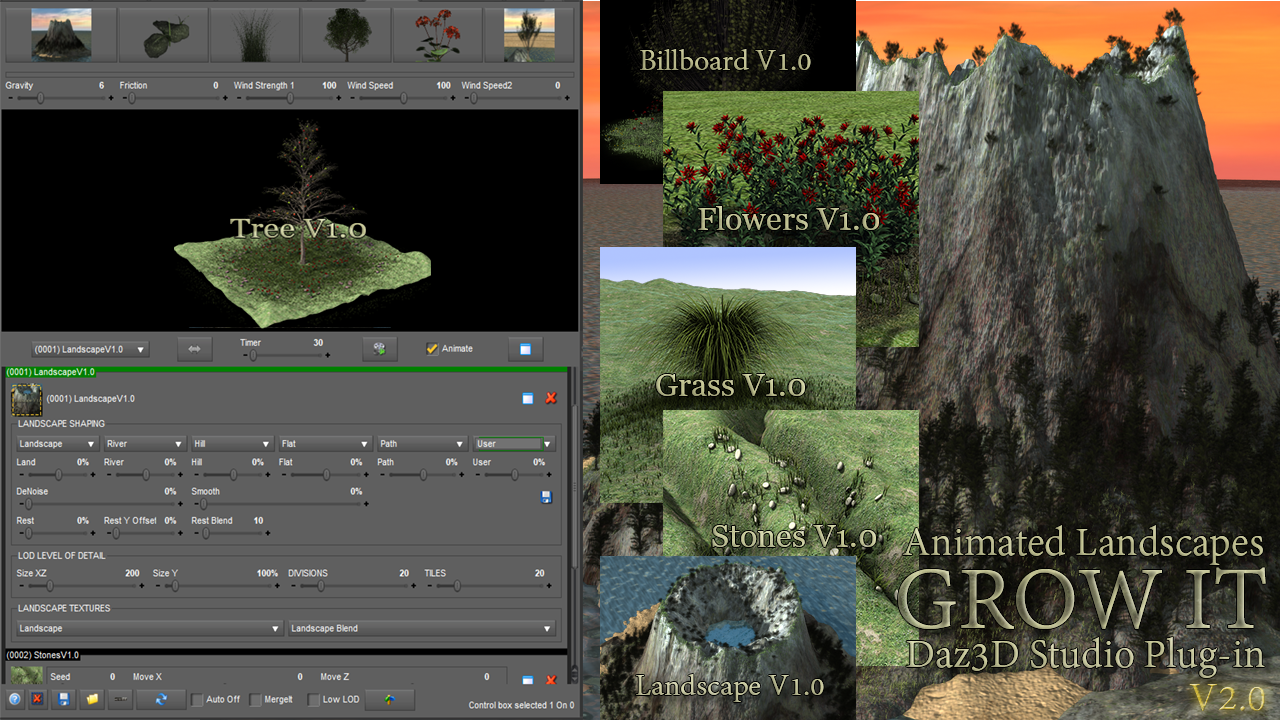Select the red Flowers preset thumbnail
Viewport: 1280px width, 720px height.
click(438, 35)
